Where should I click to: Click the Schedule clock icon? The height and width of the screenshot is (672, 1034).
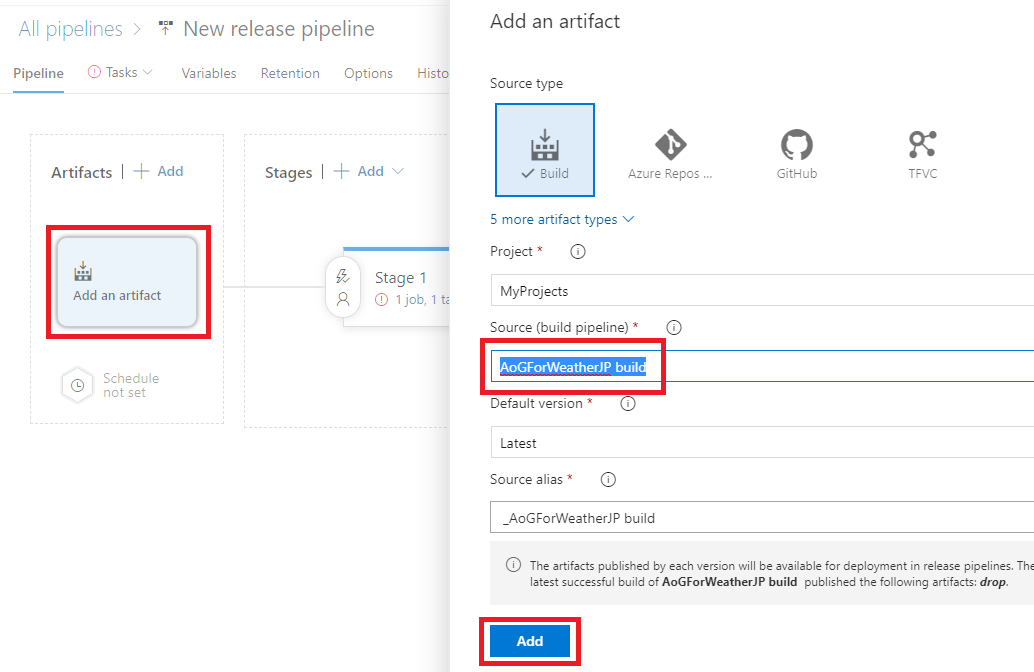pos(78,385)
